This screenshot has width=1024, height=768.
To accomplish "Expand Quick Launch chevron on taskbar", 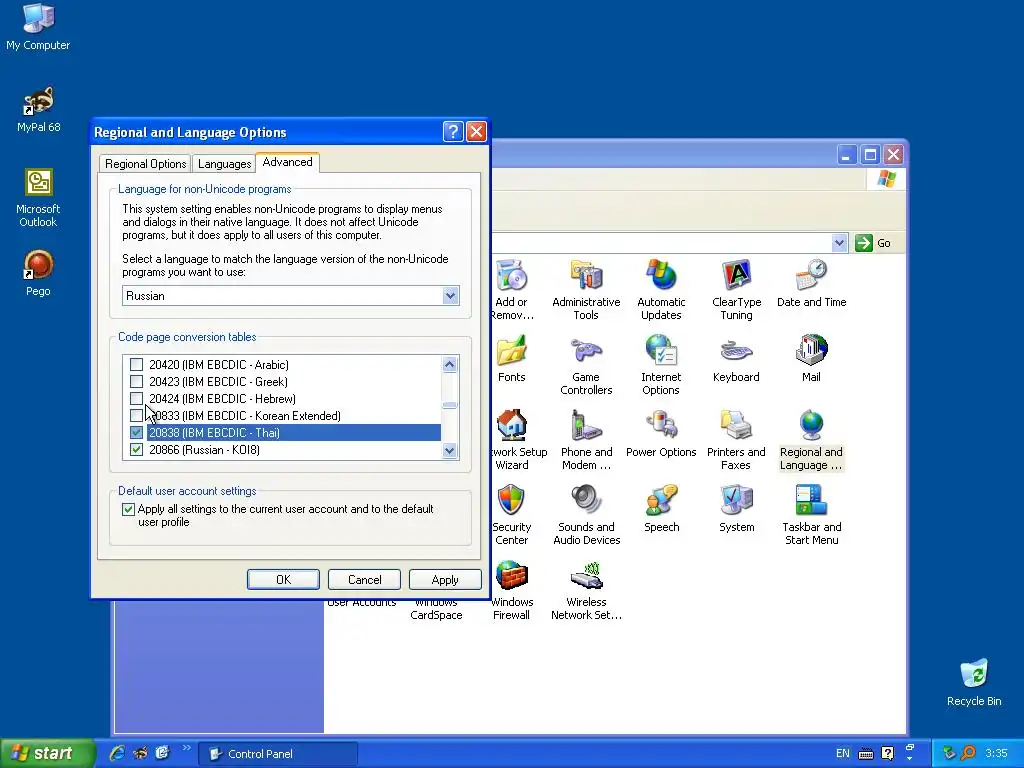I will tap(186, 748).
